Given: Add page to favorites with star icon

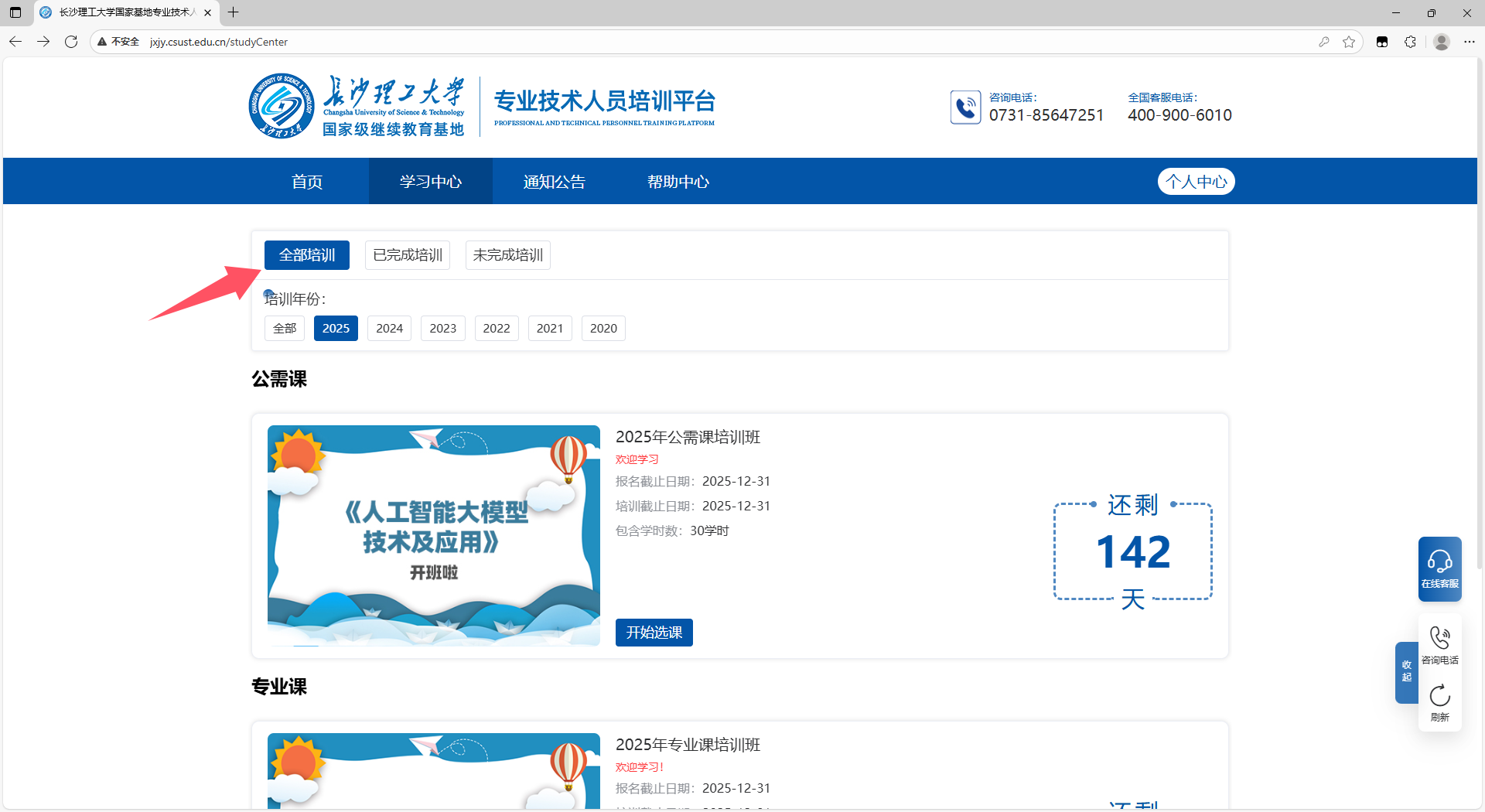Looking at the screenshot, I should [x=1349, y=42].
